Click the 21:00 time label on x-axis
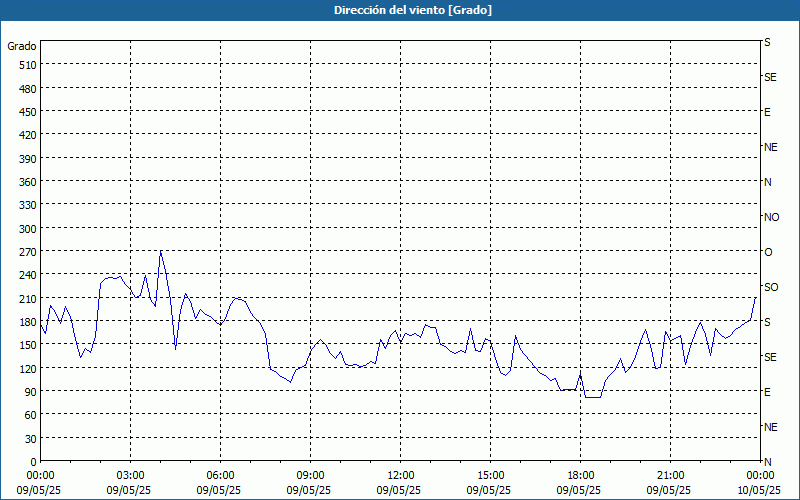 (x=670, y=475)
